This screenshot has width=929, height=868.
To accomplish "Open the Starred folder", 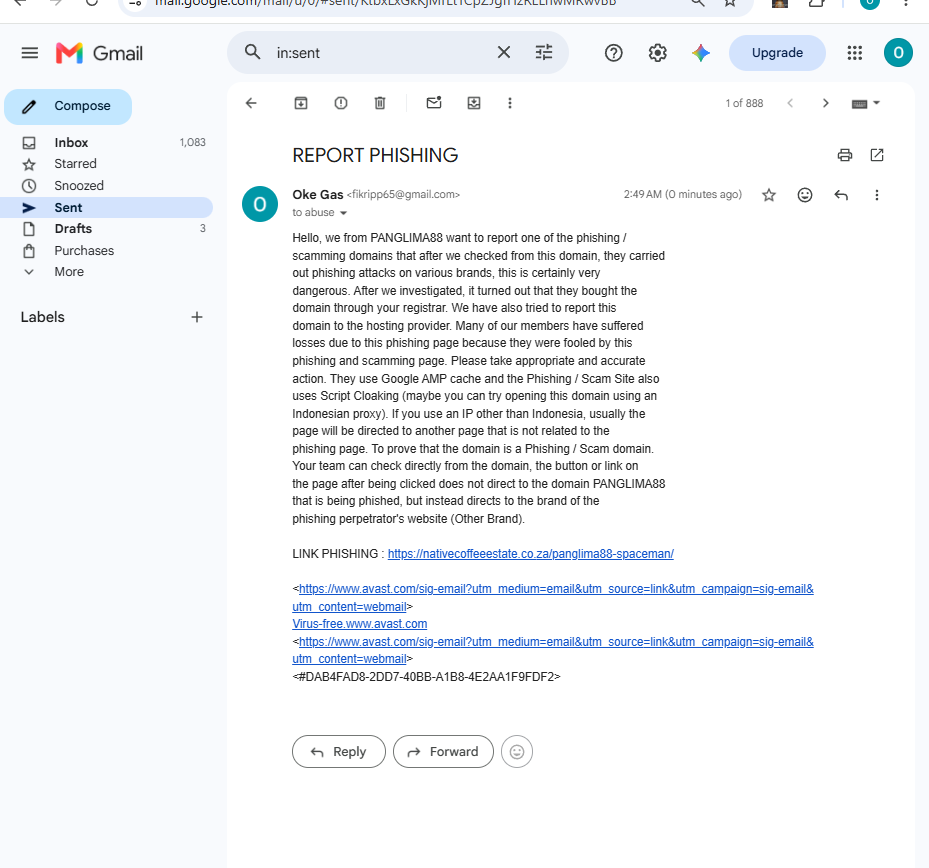I will [x=107, y=164].
